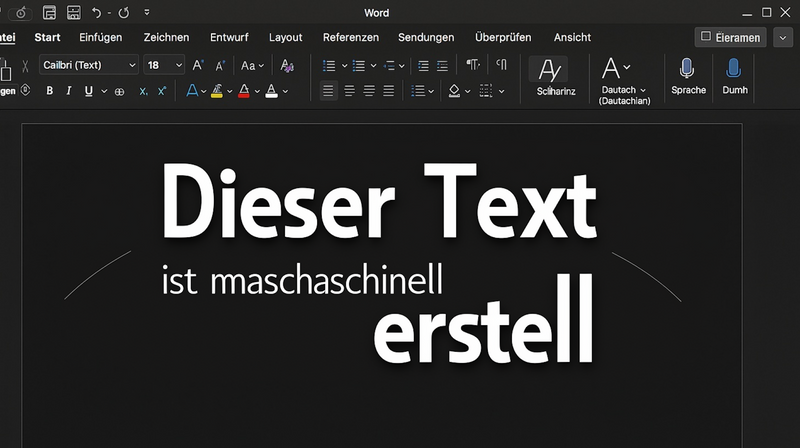
Task: Switch to the Referenzen tab
Action: [350, 37]
